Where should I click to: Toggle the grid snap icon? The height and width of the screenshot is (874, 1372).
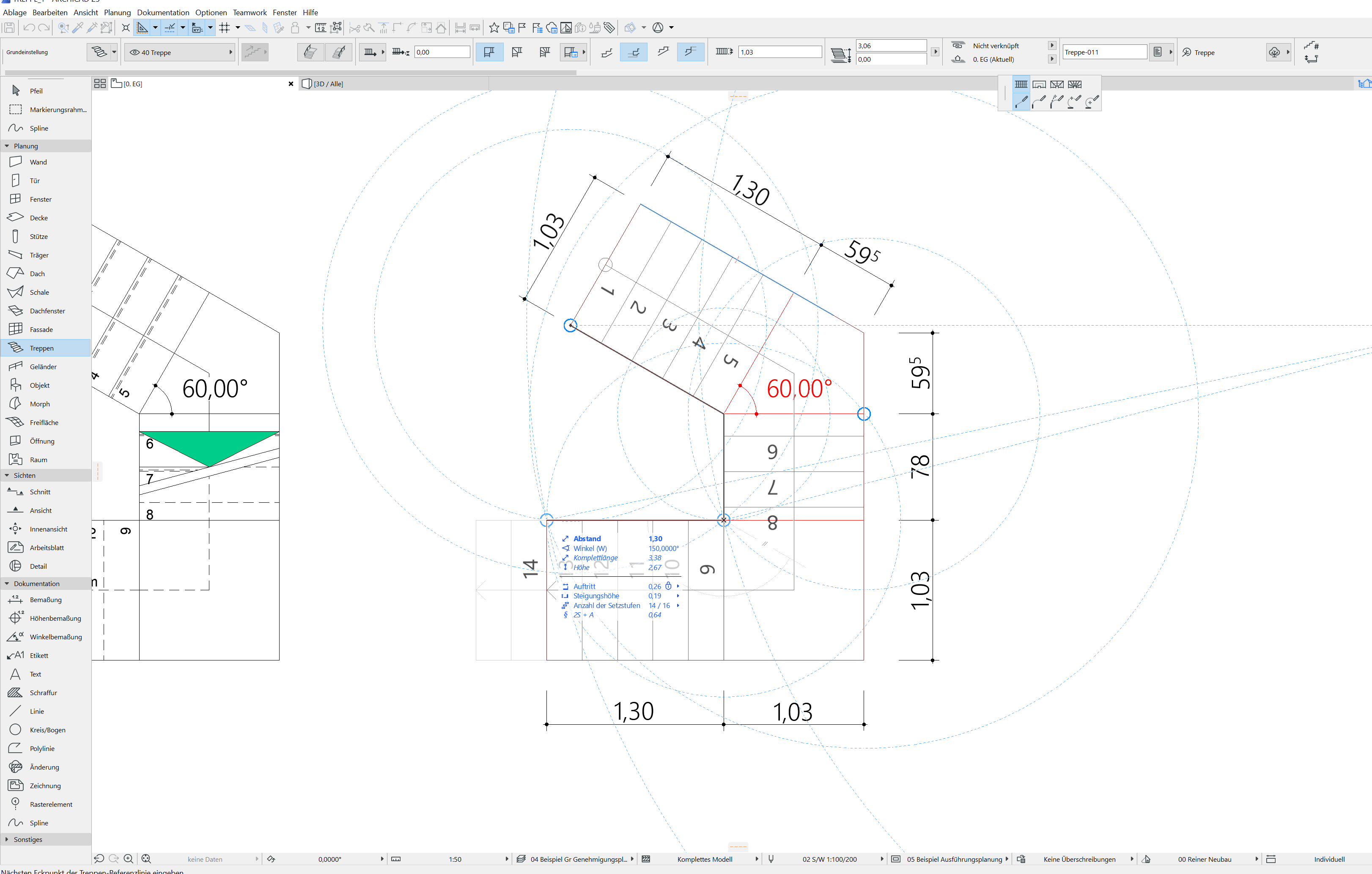pyautogui.click(x=225, y=27)
